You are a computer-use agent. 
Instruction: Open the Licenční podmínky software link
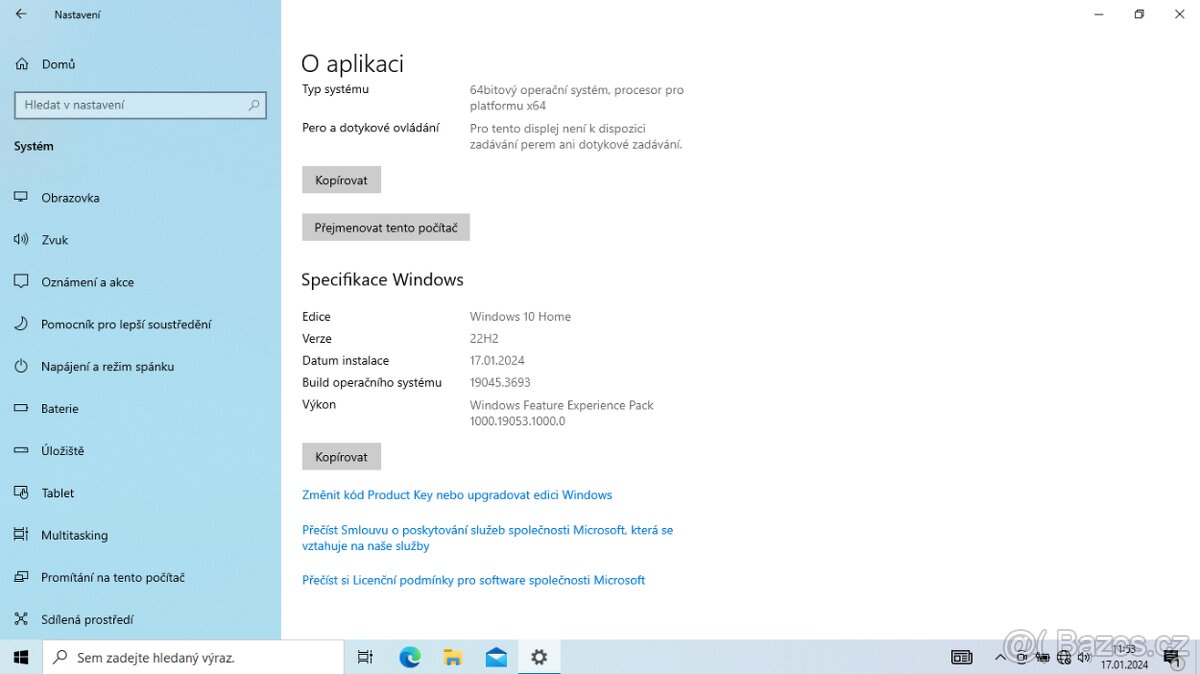coord(473,580)
